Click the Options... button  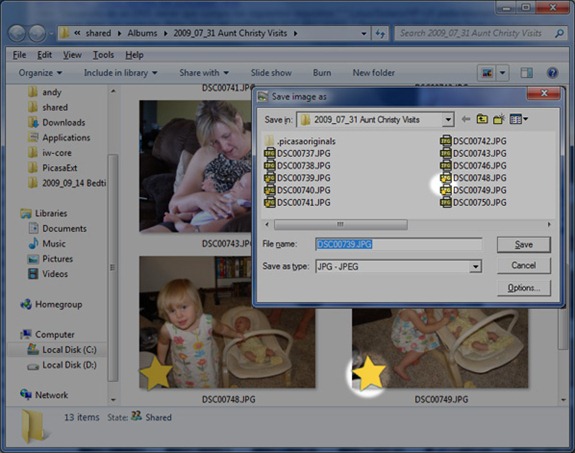[x=524, y=288]
